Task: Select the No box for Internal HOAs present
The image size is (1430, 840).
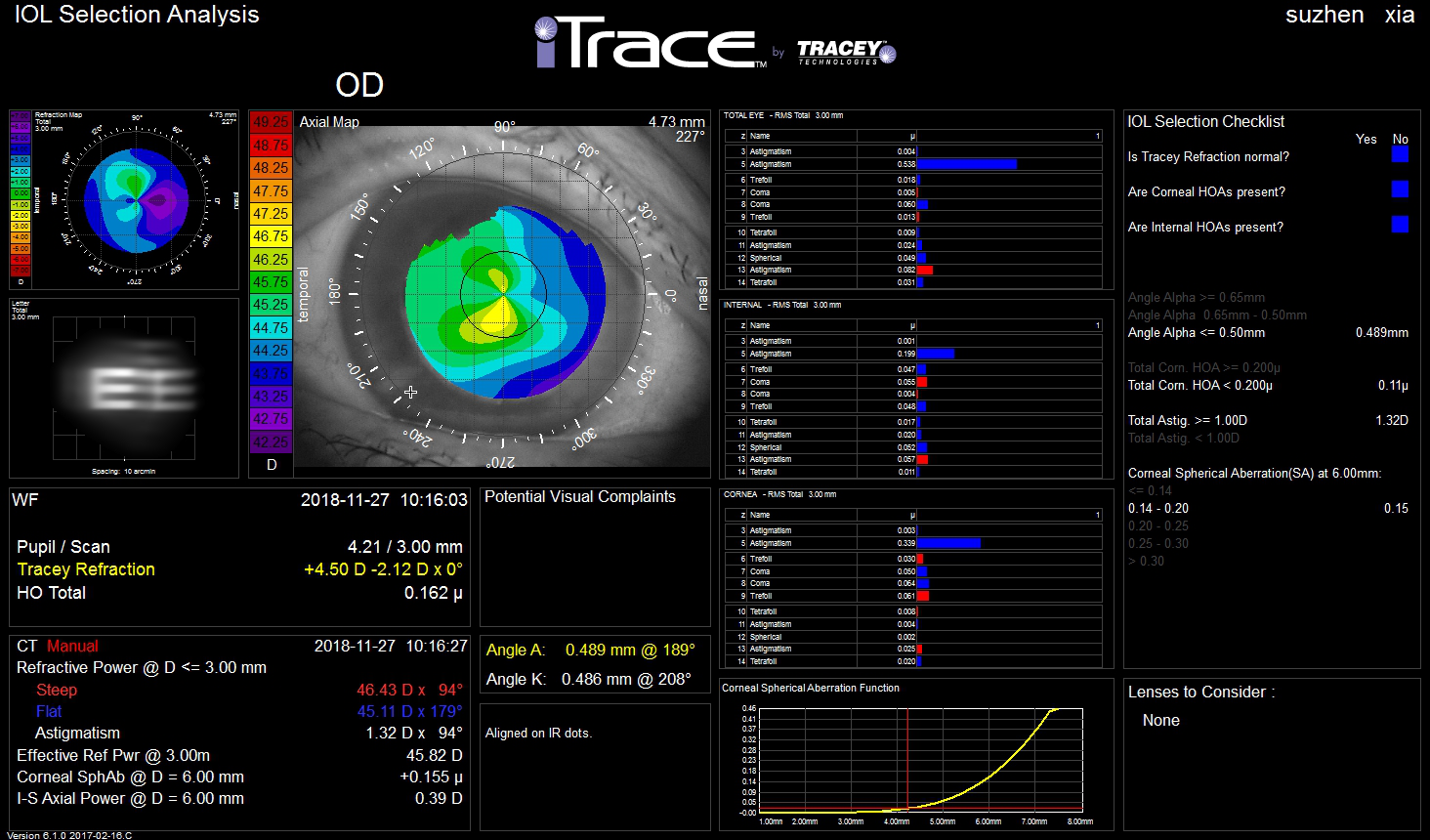Action: pos(1400,225)
